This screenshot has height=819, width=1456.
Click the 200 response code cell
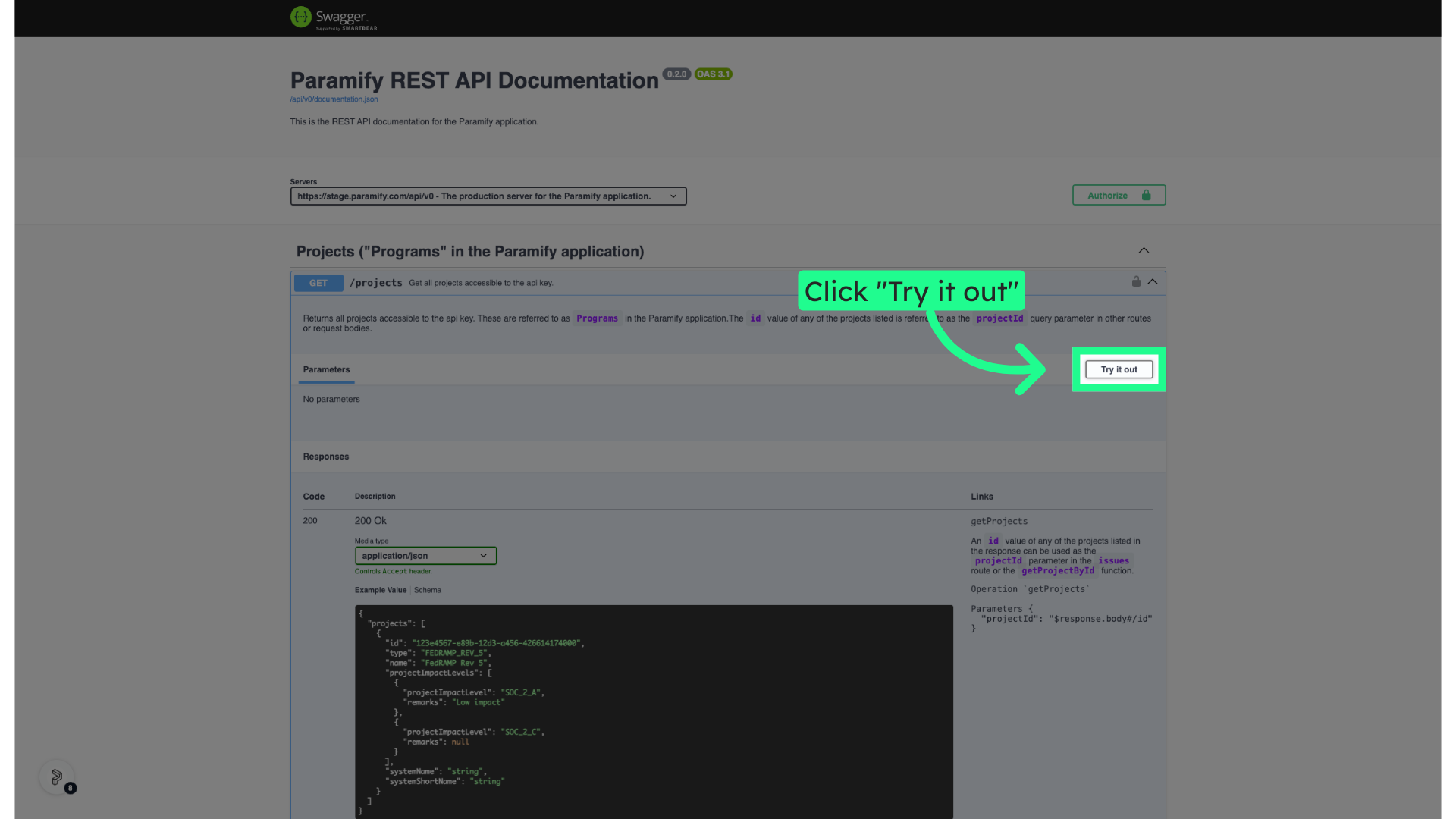tap(310, 521)
